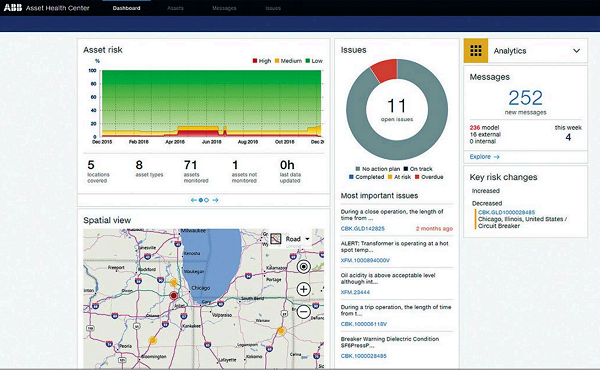Click the red Overdue donut segment
The width and height of the screenshot is (600, 370).
click(385, 70)
